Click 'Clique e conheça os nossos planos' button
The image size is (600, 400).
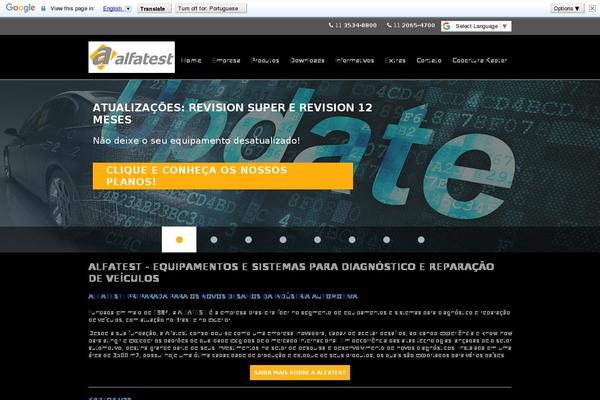coord(223,176)
